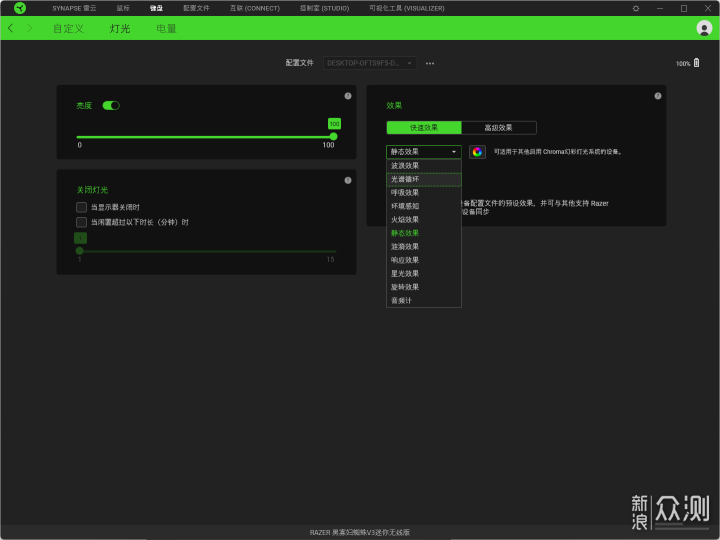Go forward with the right arrow
Screen dimensions: 720x540
[30, 28]
